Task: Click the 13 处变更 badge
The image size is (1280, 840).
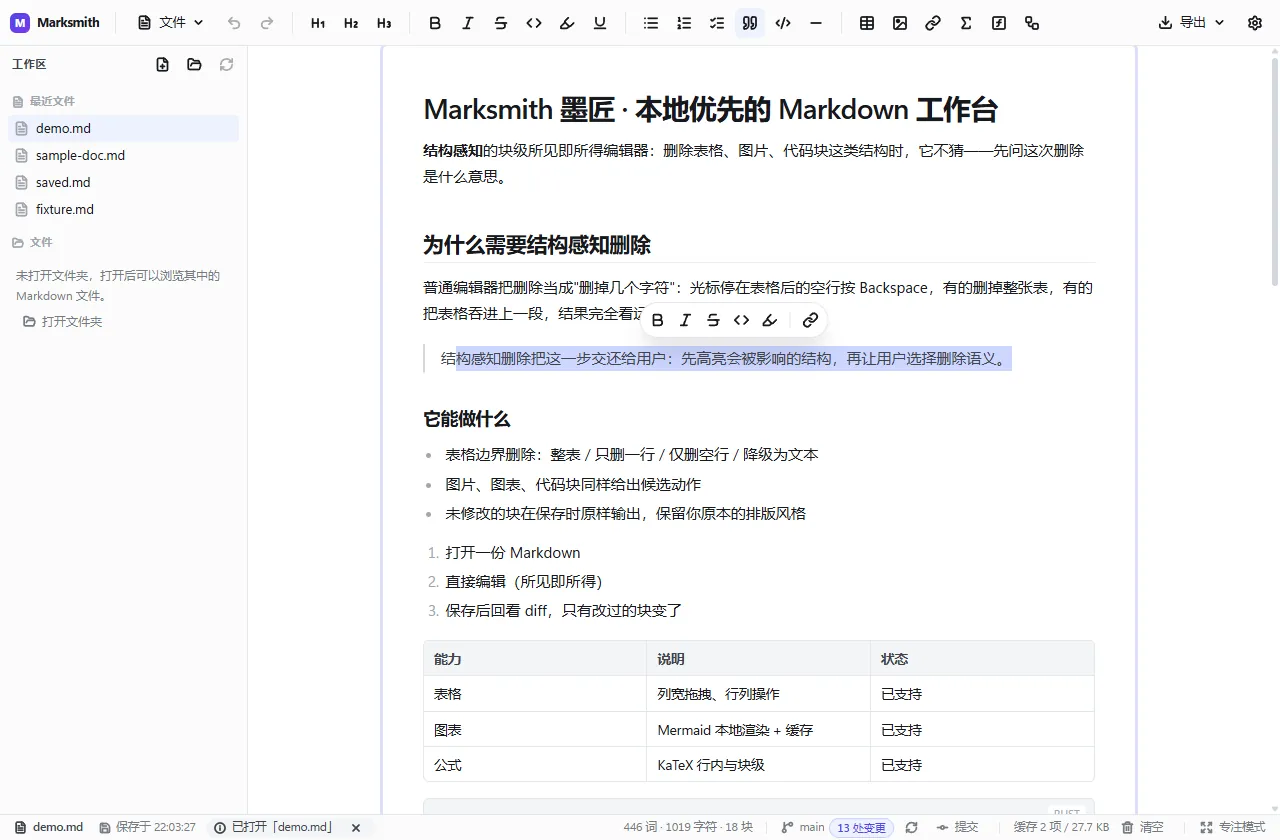Action: click(861, 827)
